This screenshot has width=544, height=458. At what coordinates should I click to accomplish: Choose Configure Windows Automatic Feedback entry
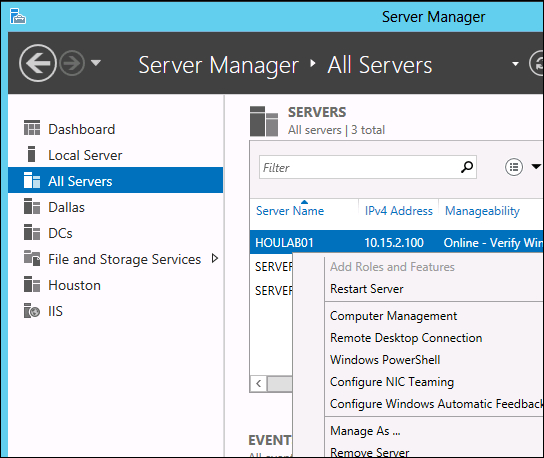tap(436, 404)
